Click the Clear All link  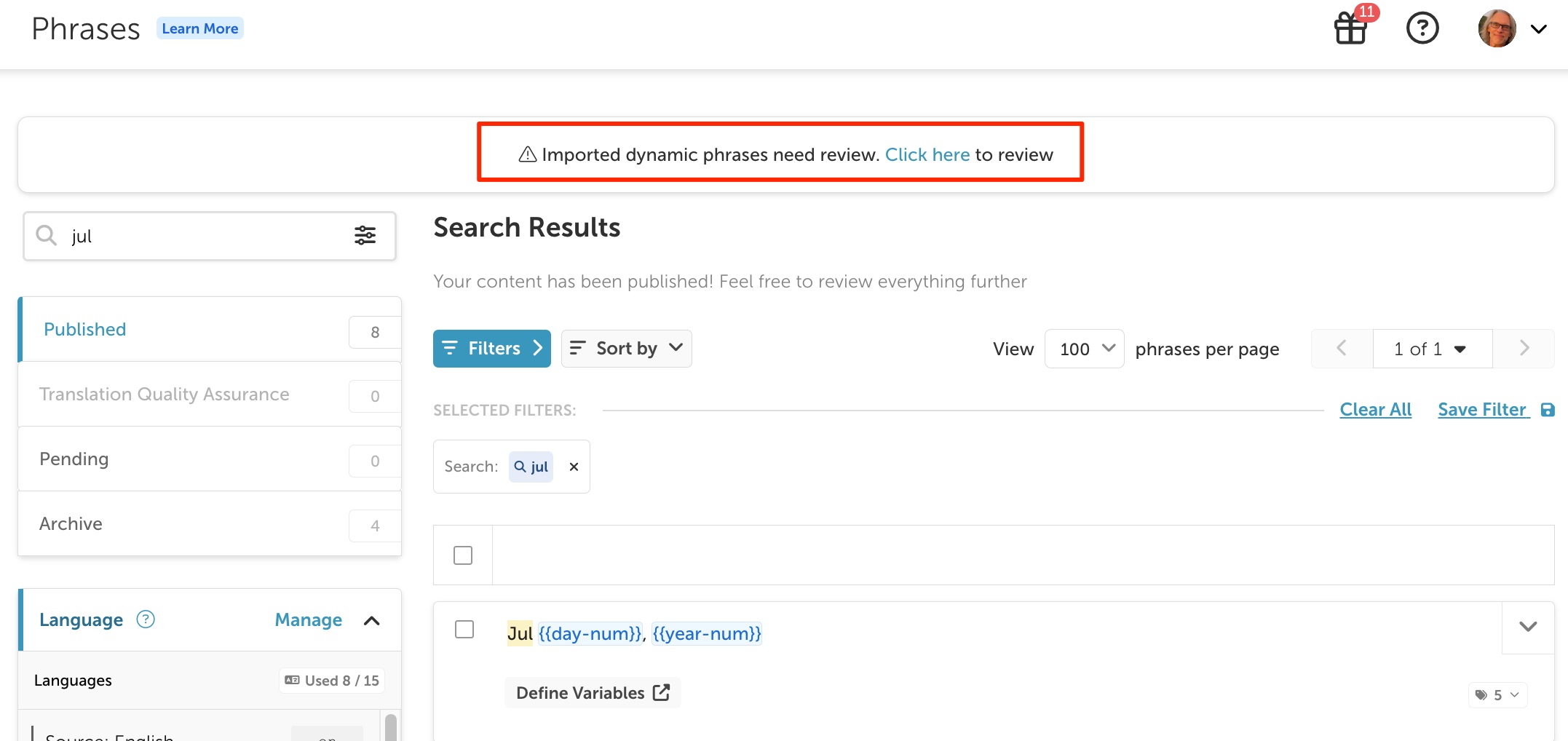click(x=1375, y=410)
